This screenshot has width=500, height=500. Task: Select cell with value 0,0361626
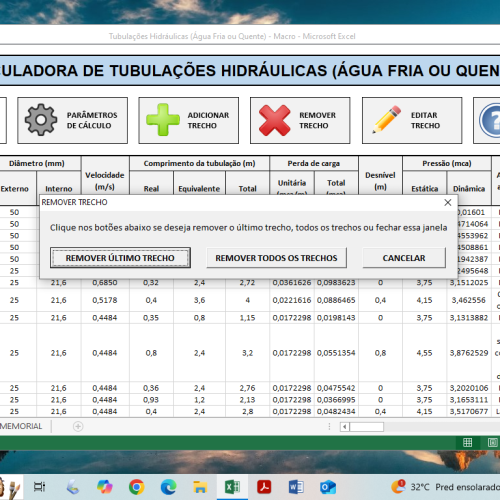tap(292, 283)
